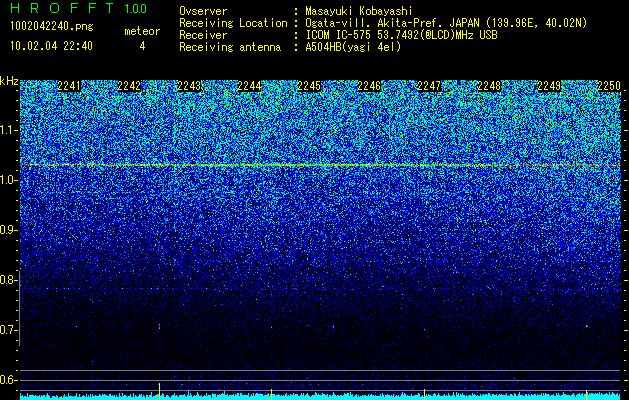Click the 0.6 kHz axis label

coord(8,380)
